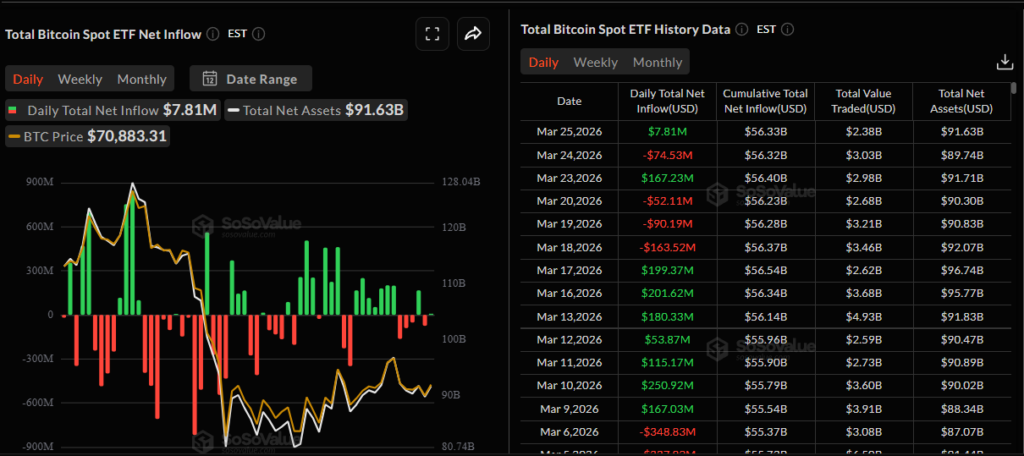Click info icon next to table's EST label

(x=786, y=29)
